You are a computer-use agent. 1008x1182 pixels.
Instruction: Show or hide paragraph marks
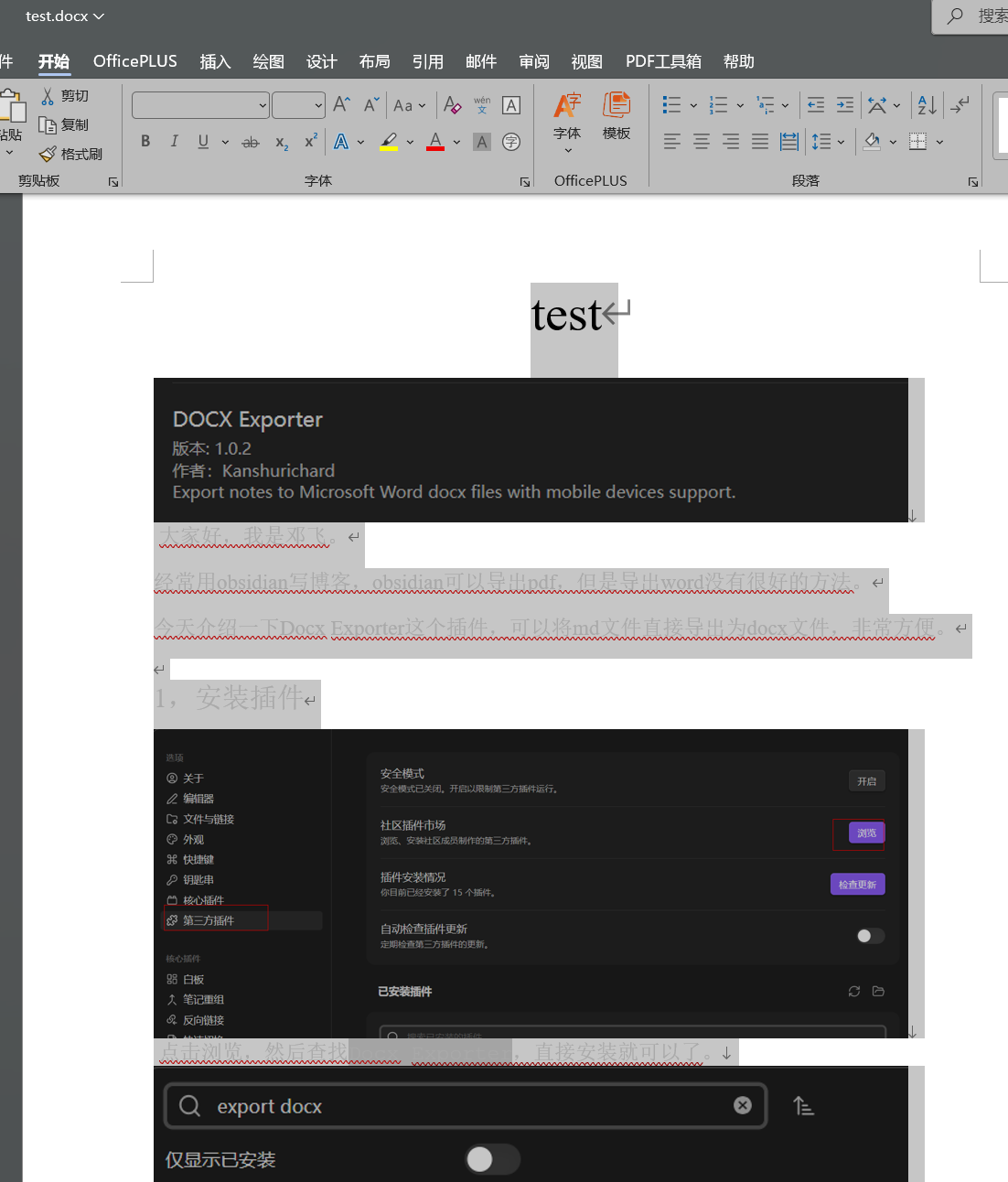click(960, 105)
